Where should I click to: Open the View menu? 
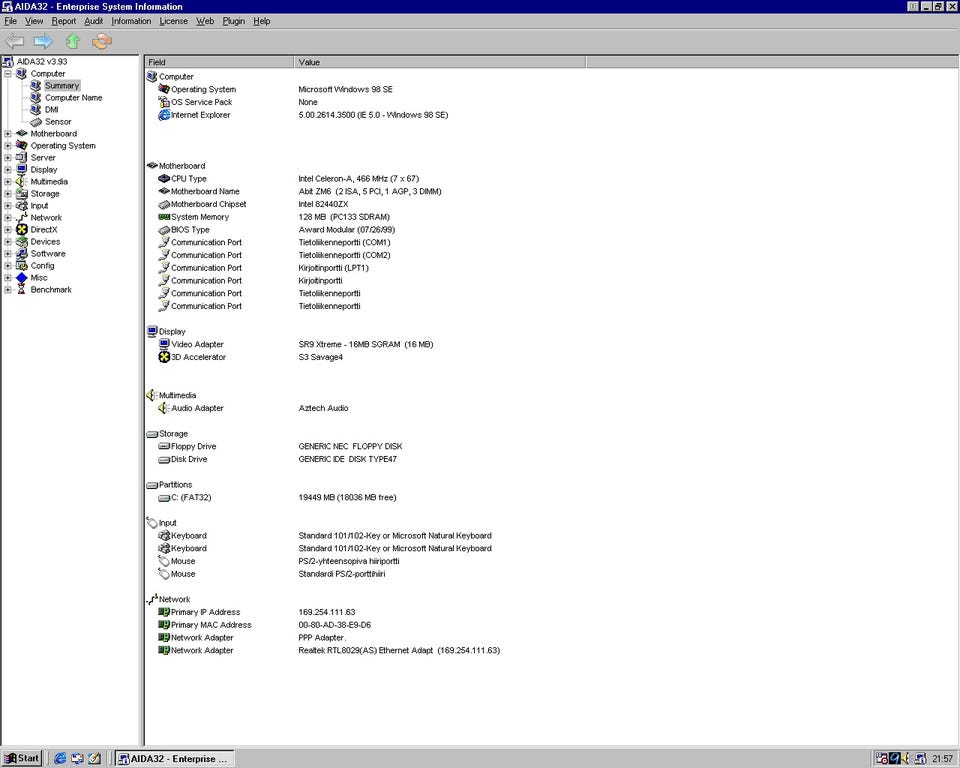34,21
